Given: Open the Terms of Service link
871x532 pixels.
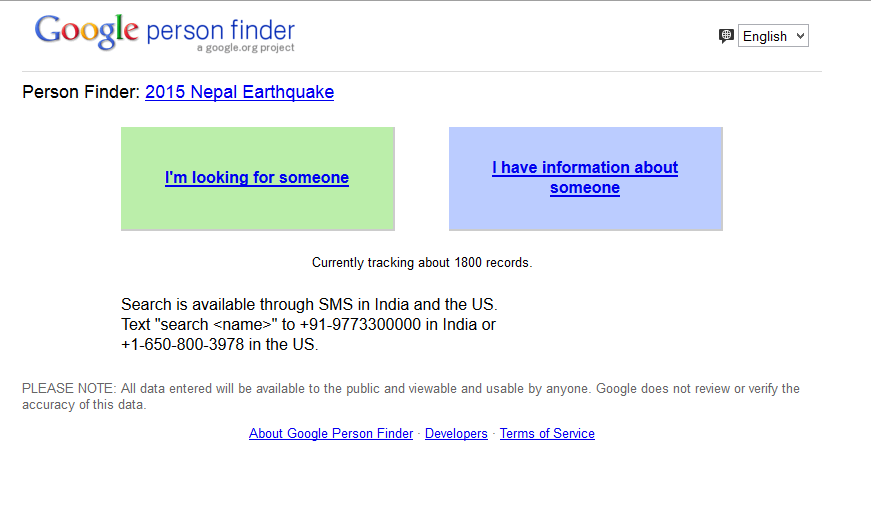Looking at the screenshot, I should pyautogui.click(x=547, y=434).
